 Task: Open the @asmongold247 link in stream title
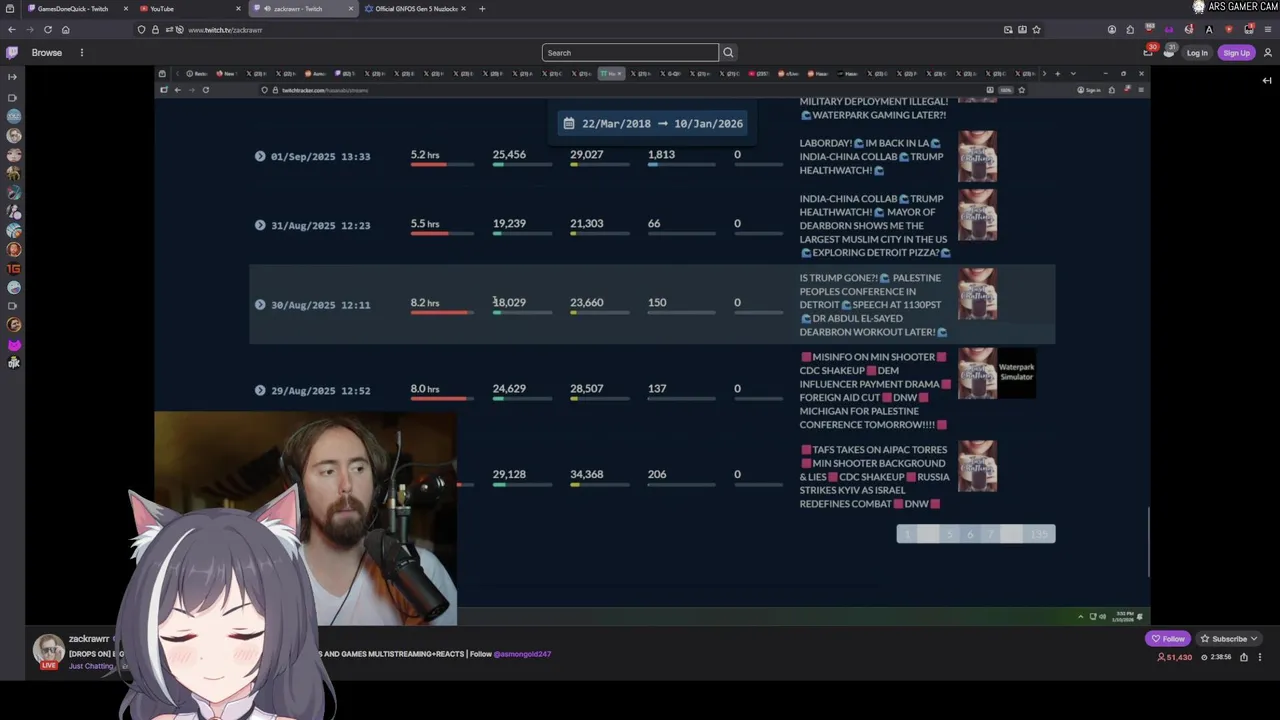click(522, 654)
